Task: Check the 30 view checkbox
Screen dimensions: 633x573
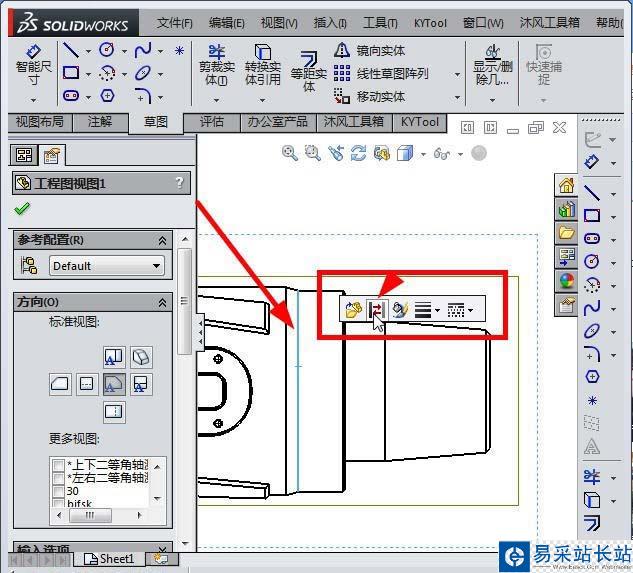Action: click(59, 492)
